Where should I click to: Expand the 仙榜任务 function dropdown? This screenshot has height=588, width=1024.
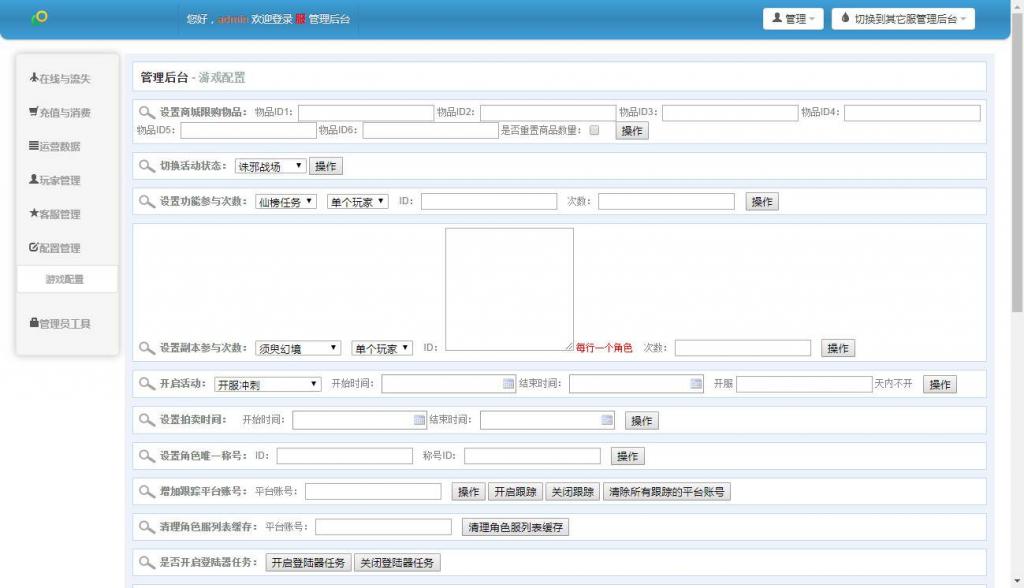coord(286,202)
